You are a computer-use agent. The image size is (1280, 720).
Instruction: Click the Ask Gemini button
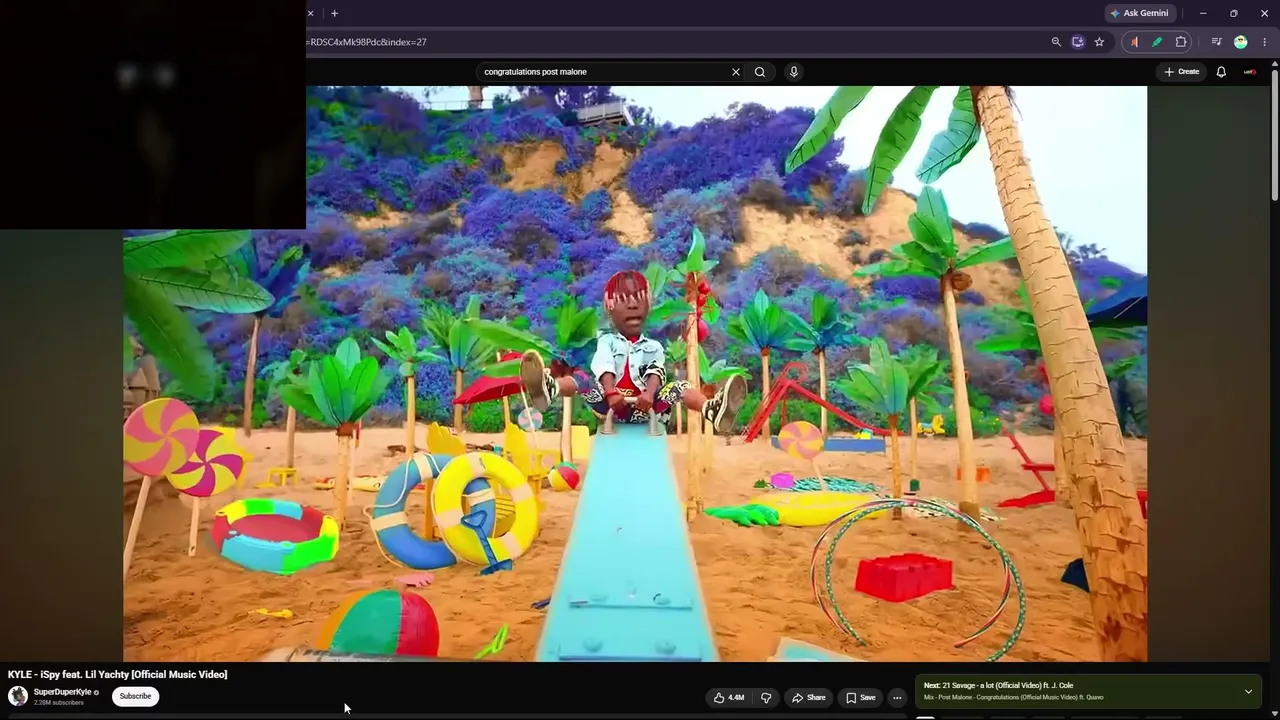pos(1138,13)
